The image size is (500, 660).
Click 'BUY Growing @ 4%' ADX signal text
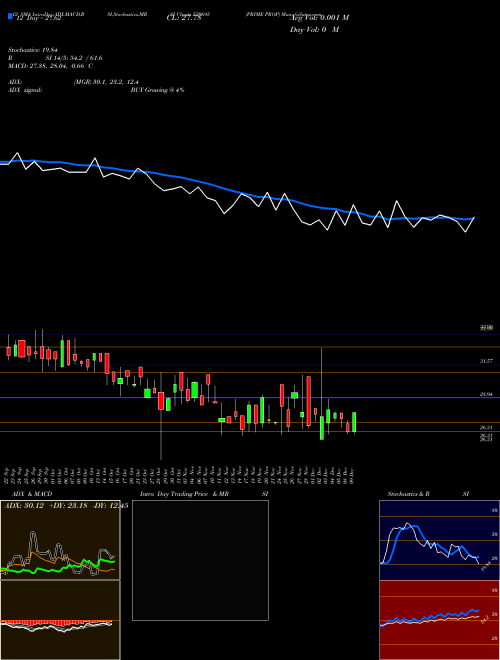[x=157, y=90]
